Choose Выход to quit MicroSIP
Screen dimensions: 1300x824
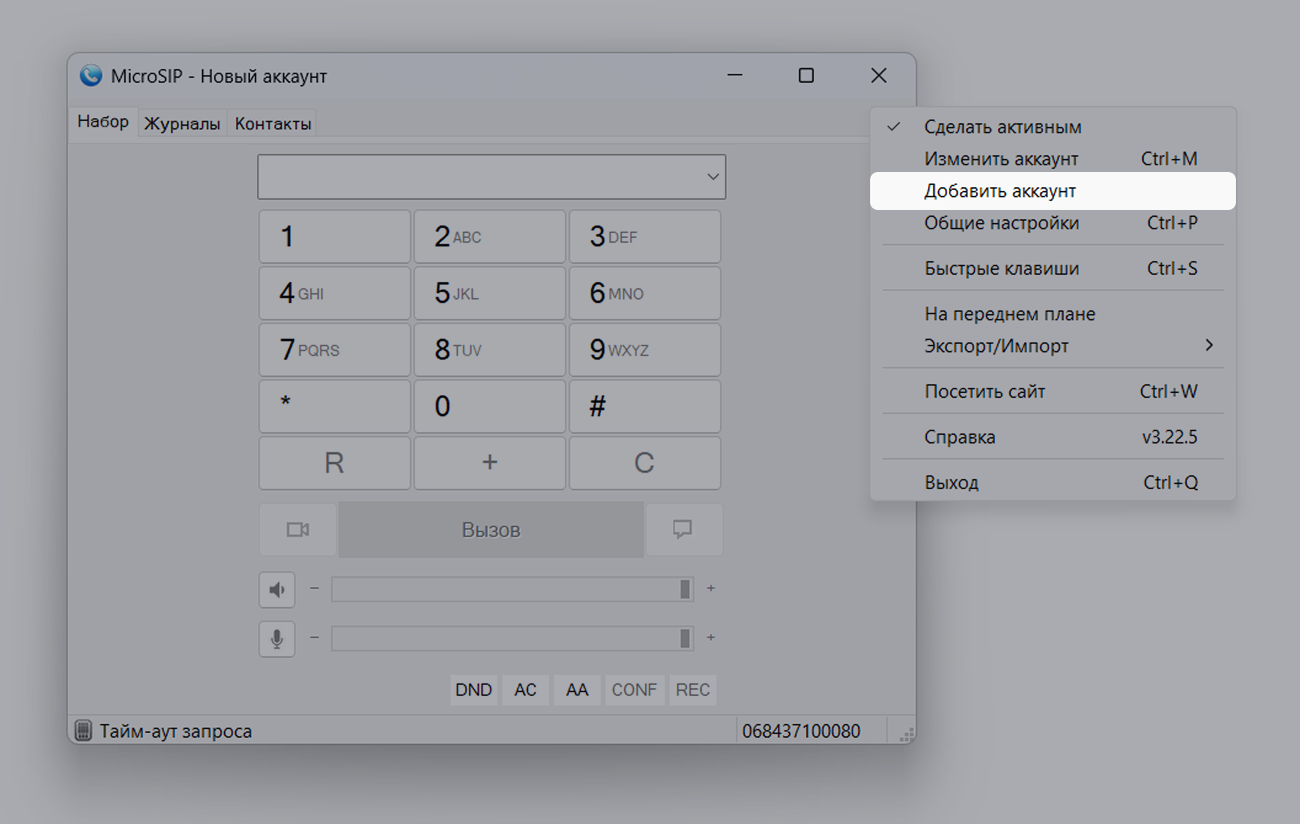click(1053, 483)
